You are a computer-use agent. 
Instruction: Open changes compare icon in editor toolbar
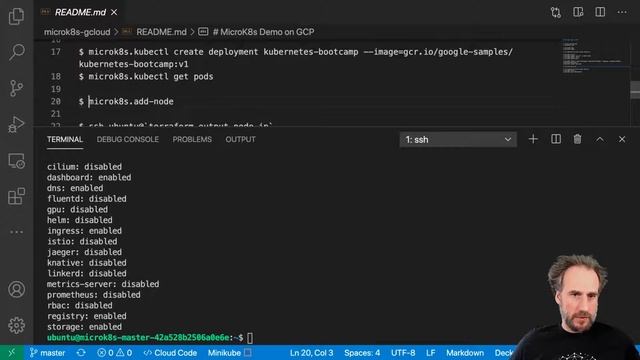tap(556, 12)
